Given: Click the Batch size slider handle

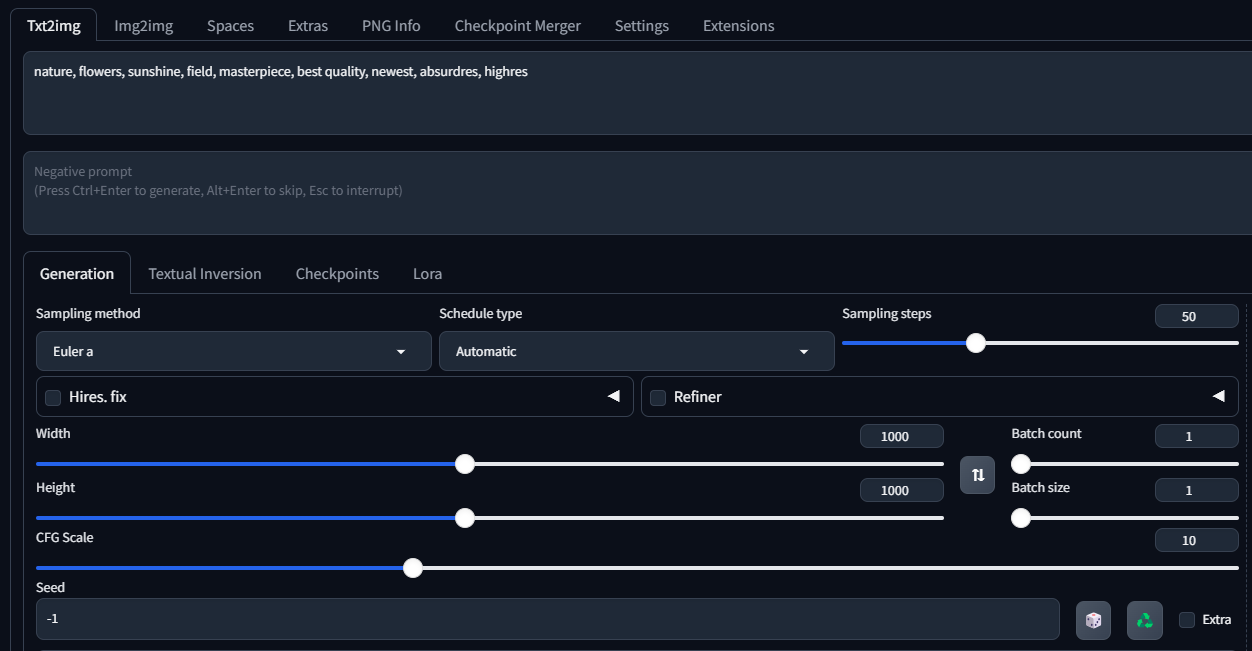Looking at the screenshot, I should click(x=1021, y=518).
